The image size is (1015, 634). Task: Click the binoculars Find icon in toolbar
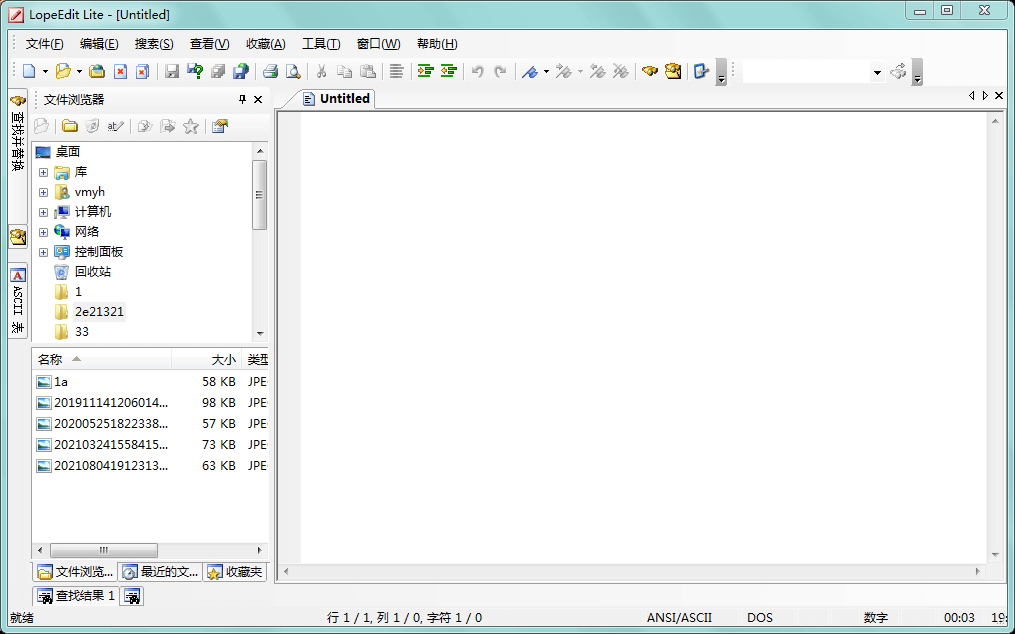coord(650,72)
